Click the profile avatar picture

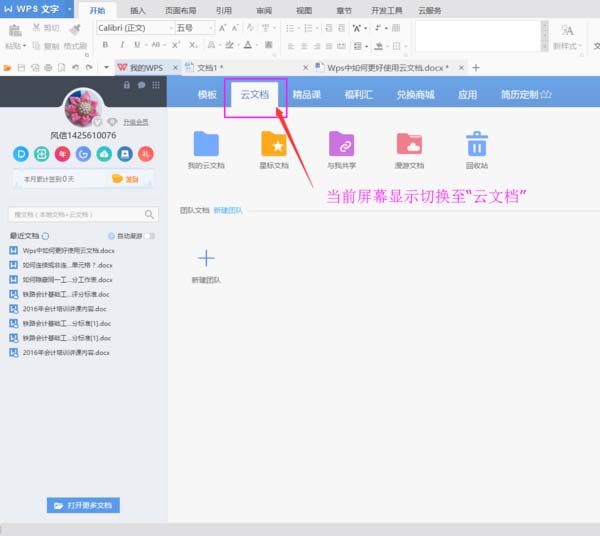pyautogui.click(x=83, y=107)
